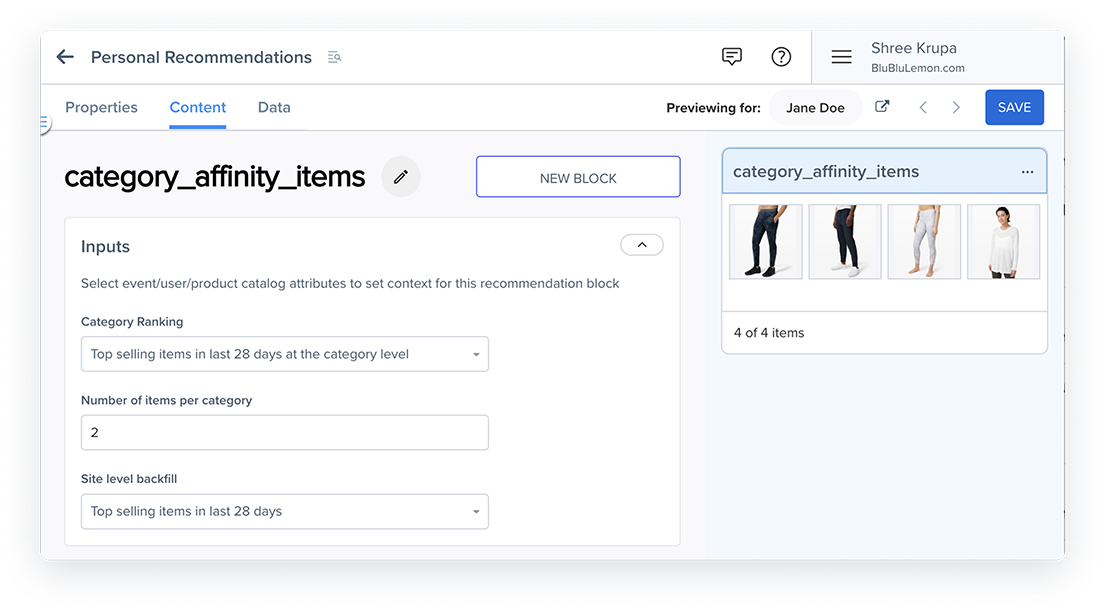Switch to the Data tab
Screen dimensions: 1105x610
pos(274,108)
